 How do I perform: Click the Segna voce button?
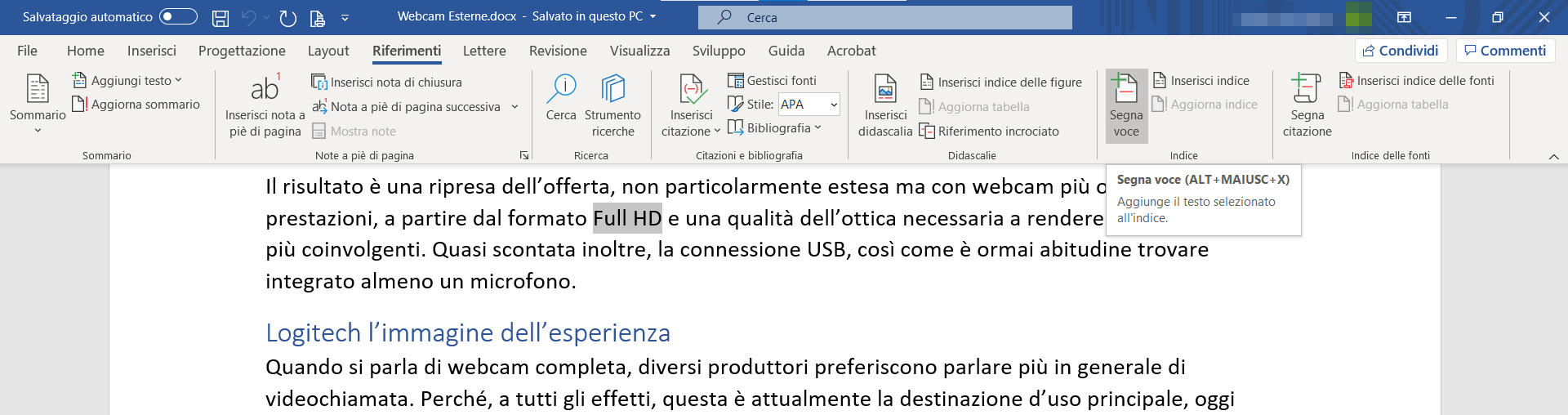pos(1126,105)
